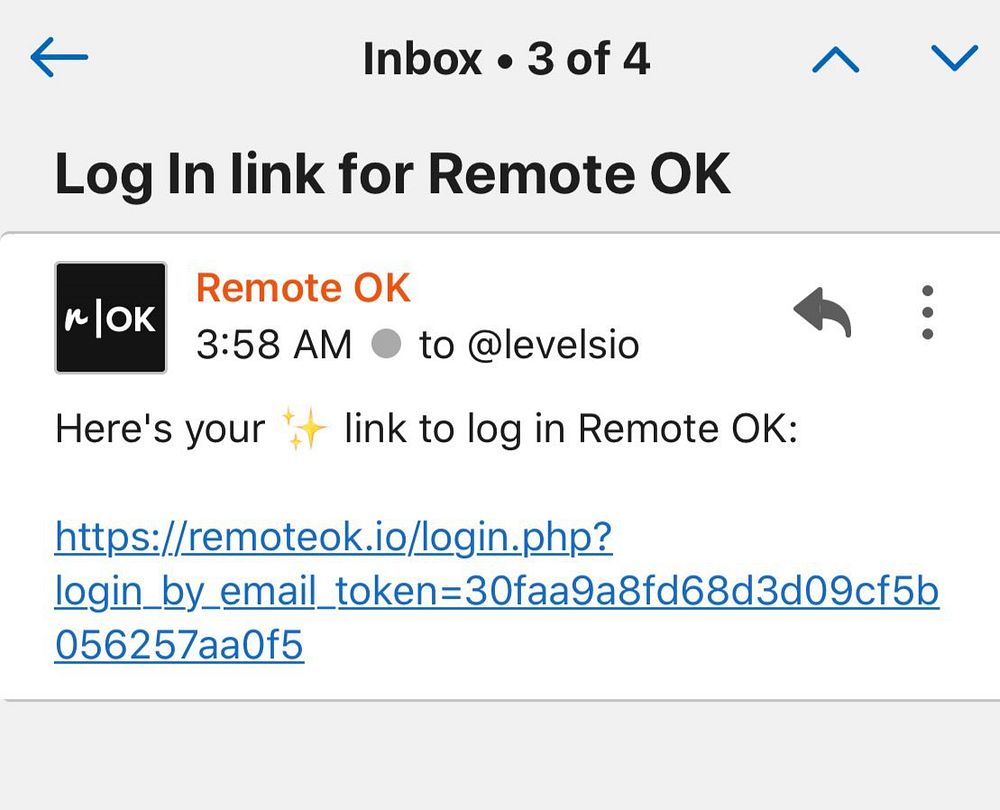Tap the grey status dot beside the time

(x=386, y=344)
